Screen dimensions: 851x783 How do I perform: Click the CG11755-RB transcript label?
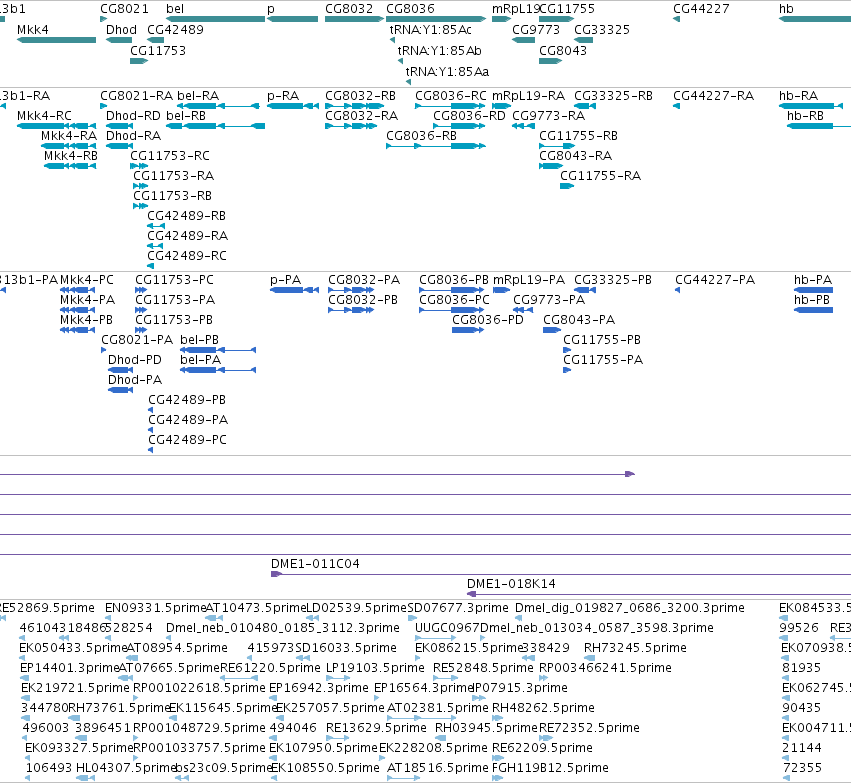[578, 136]
